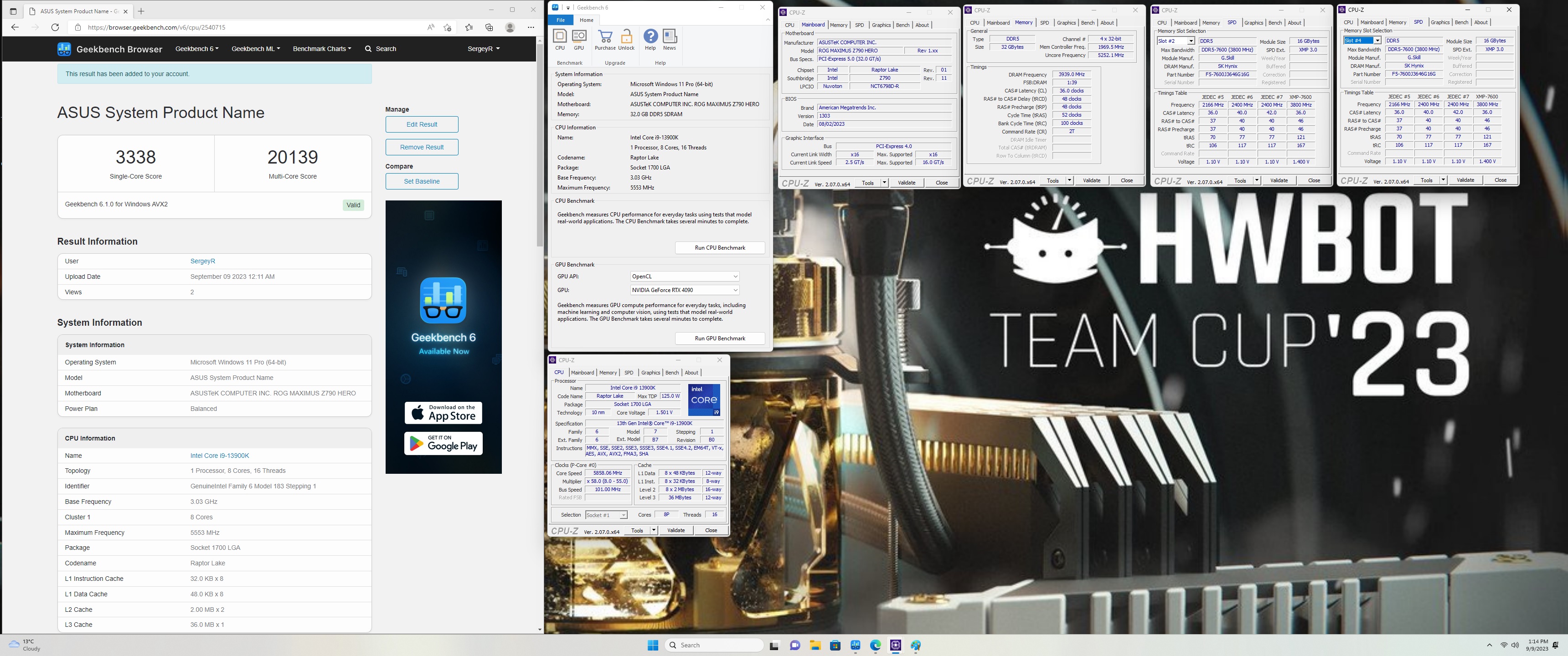1568x656 pixels.
Task: Open the NVIDIA GeForce RTX 4090 dropdown
Action: pos(685,290)
